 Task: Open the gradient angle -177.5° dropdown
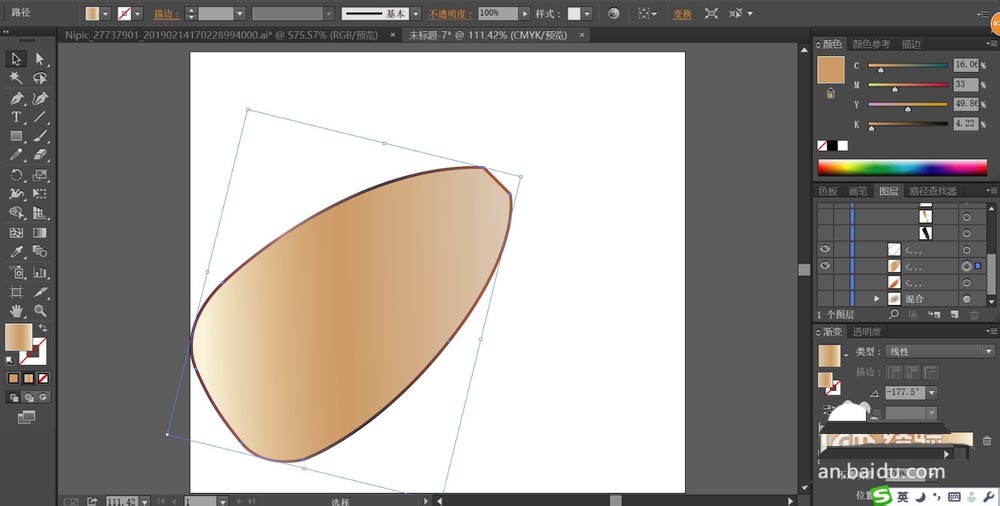[x=932, y=392]
